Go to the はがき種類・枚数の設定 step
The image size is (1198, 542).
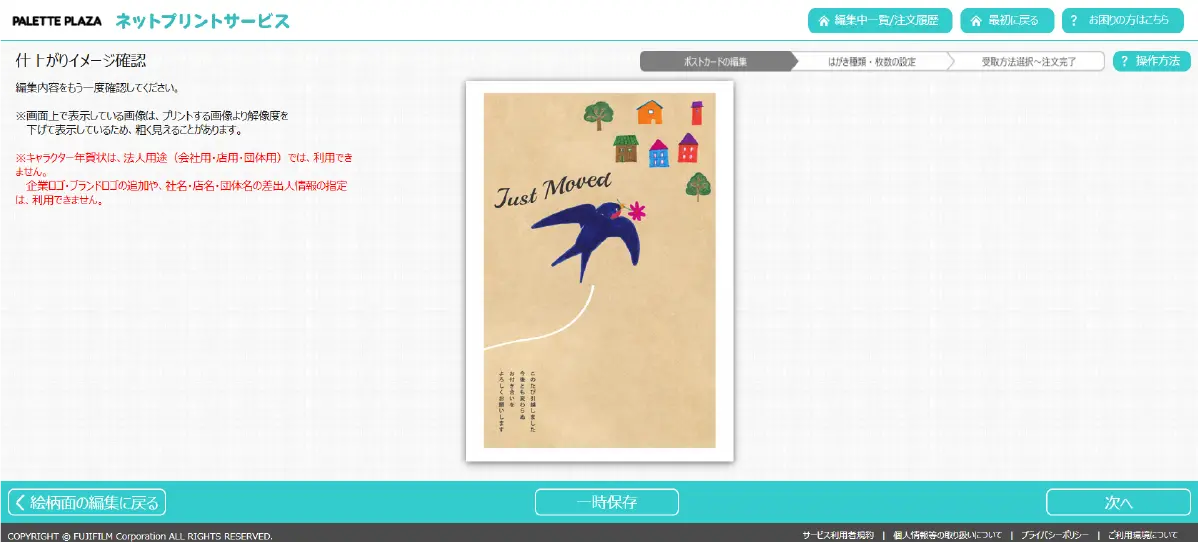871,62
